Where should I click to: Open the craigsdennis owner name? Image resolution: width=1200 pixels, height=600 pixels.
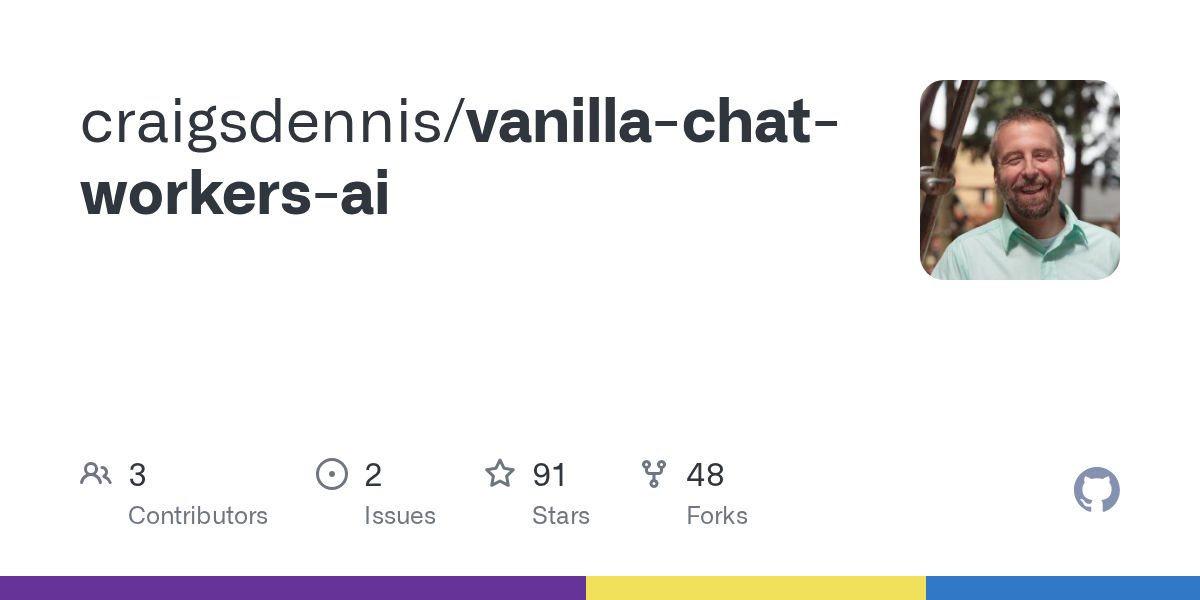[x=269, y=123]
